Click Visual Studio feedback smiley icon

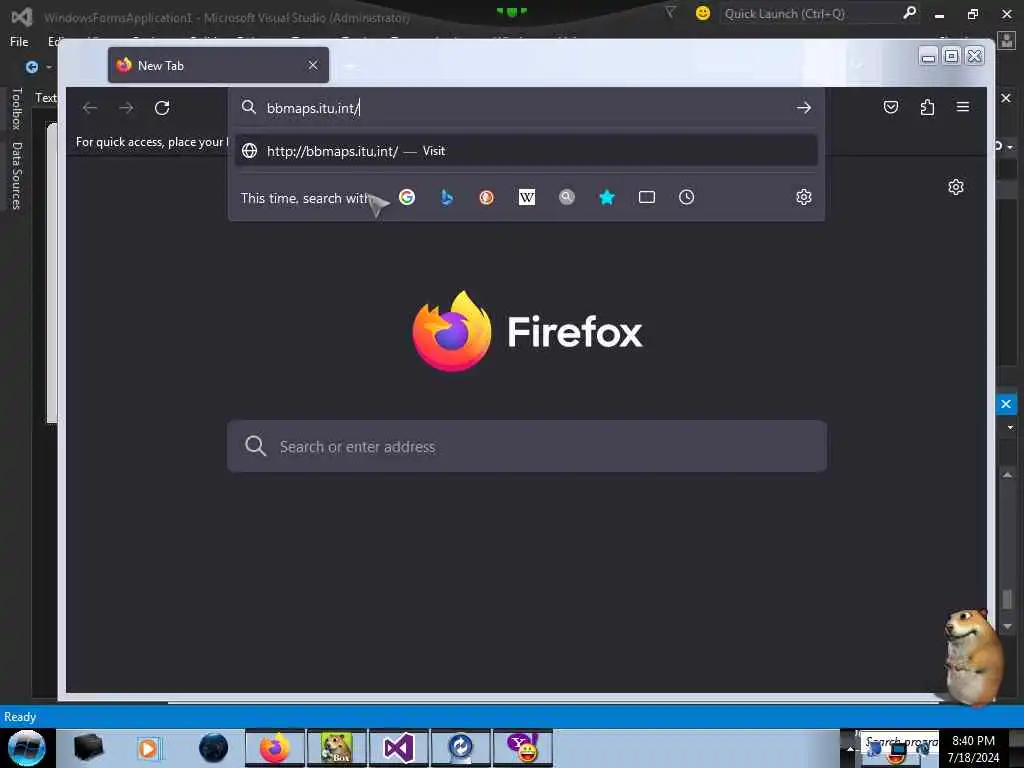(703, 13)
